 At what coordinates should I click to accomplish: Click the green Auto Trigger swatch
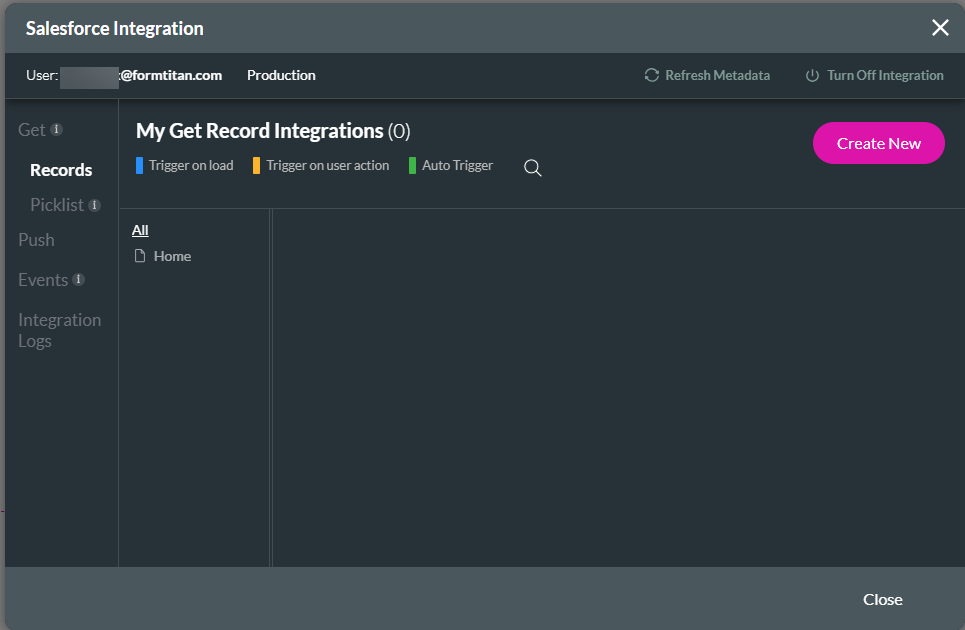(412, 165)
